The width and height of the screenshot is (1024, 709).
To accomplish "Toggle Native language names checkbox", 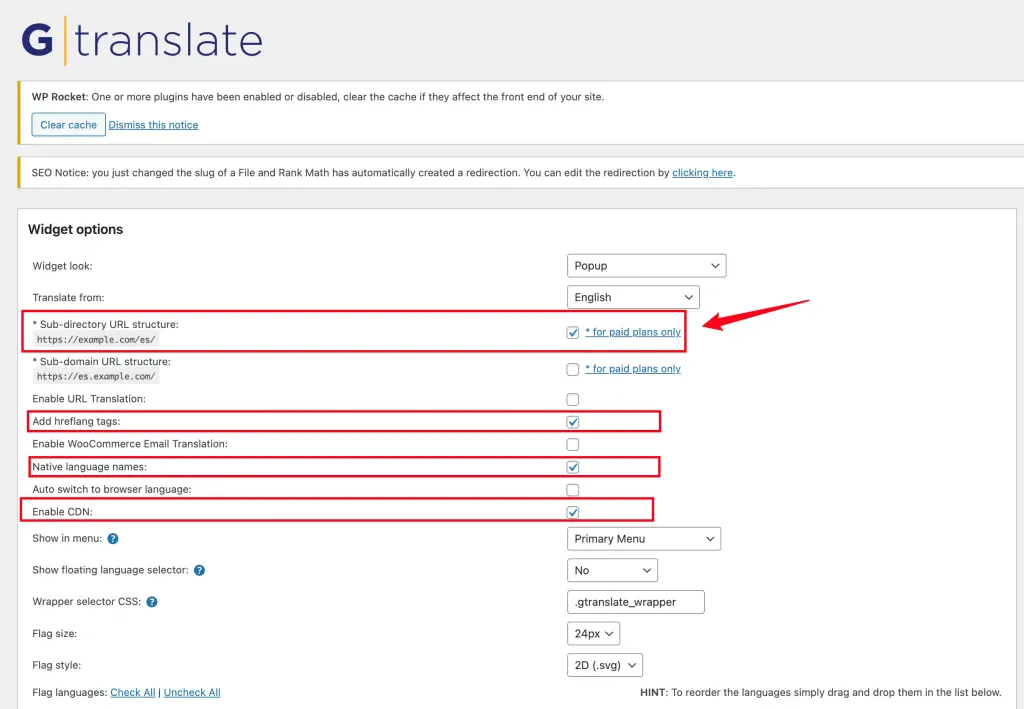I will click(573, 467).
